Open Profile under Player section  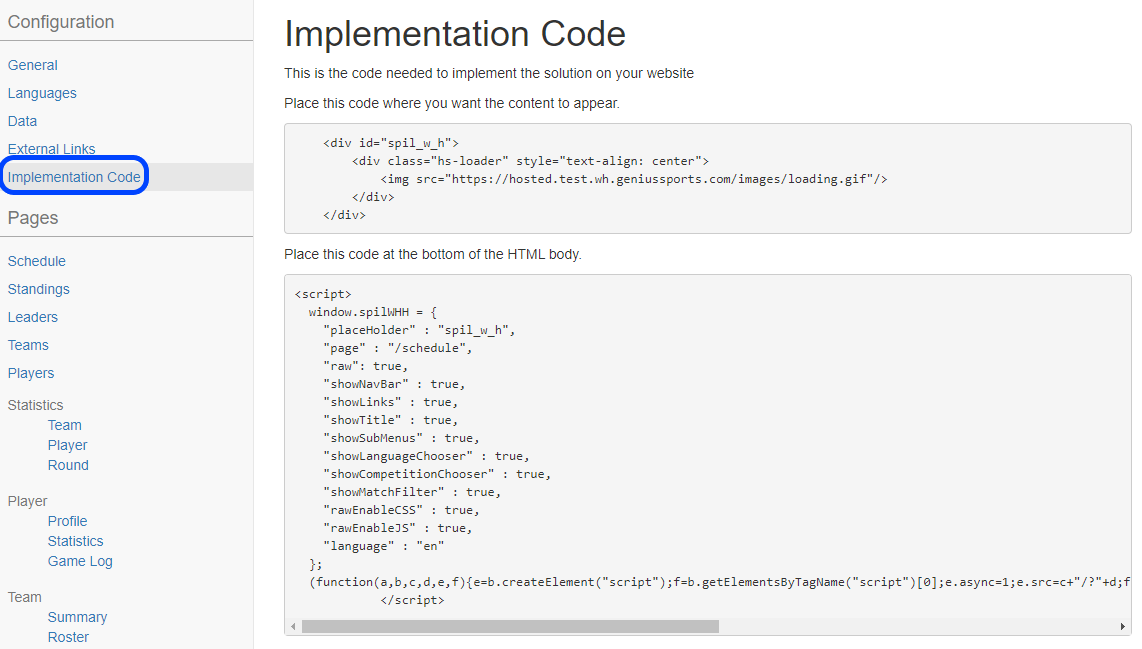point(68,522)
